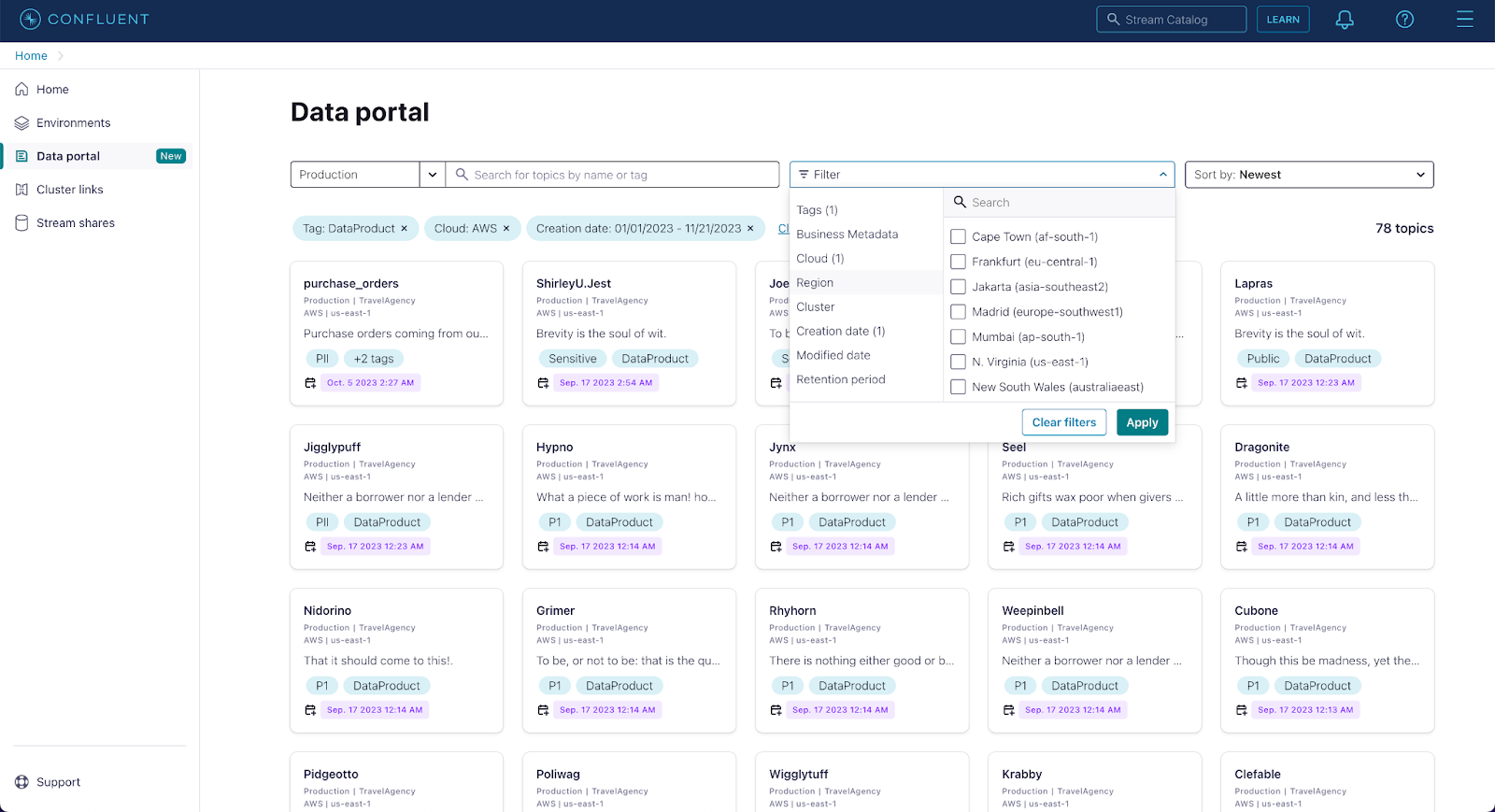Click the magnifier icon in topic search

point(462,175)
